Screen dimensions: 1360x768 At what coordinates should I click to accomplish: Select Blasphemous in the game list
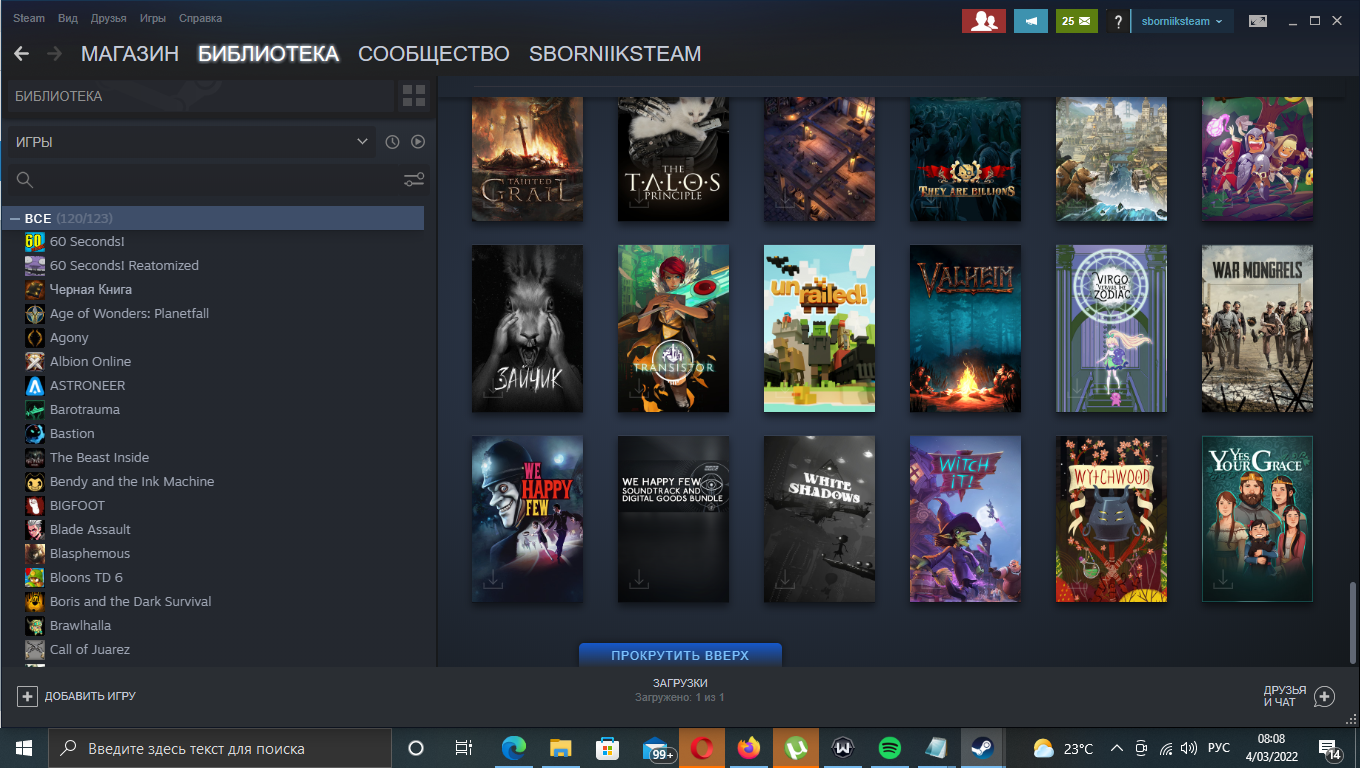pyautogui.click(x=90, y=553)
